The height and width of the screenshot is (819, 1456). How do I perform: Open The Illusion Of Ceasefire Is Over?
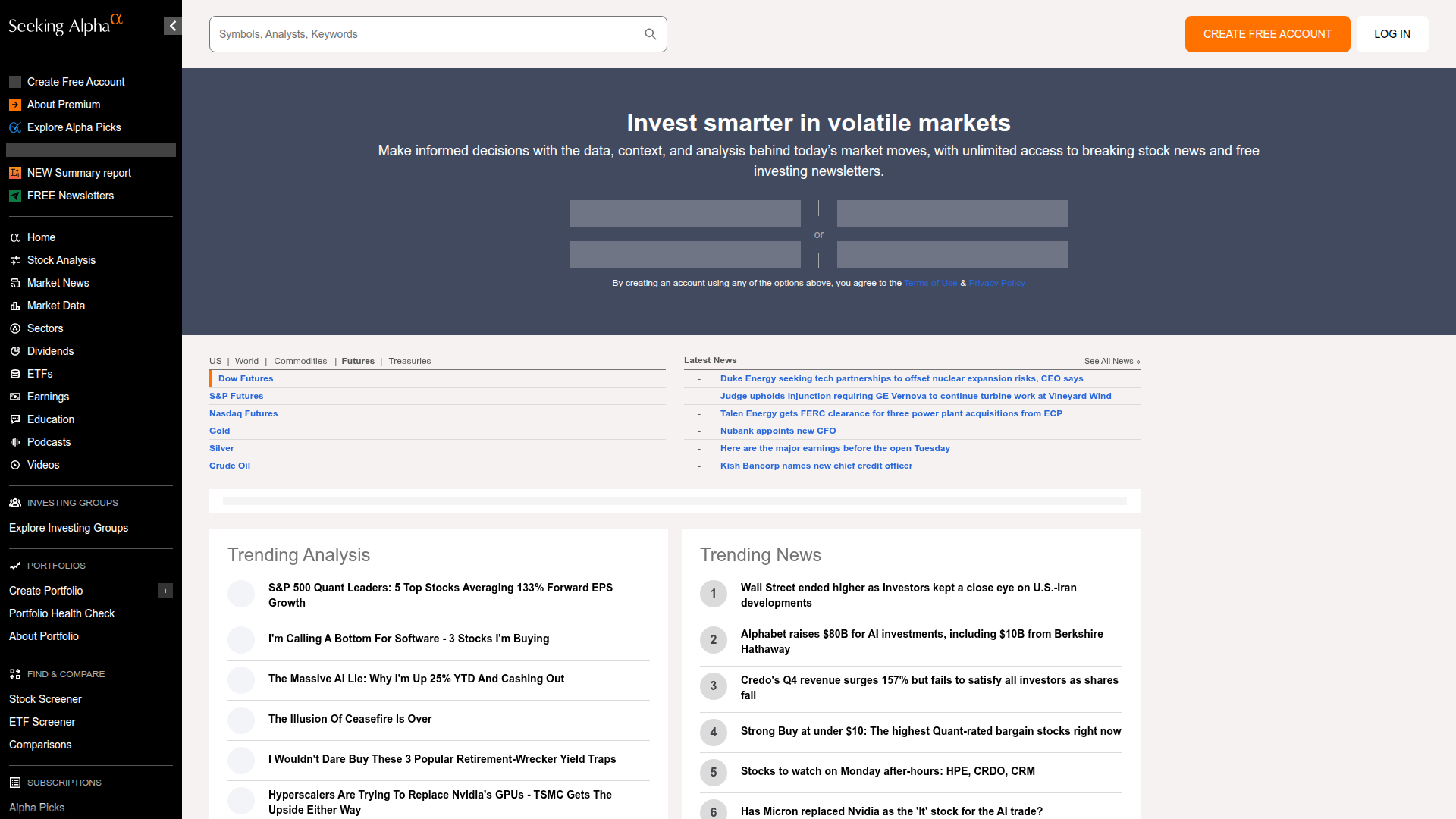pyautogui.click(x=350, y=719)
